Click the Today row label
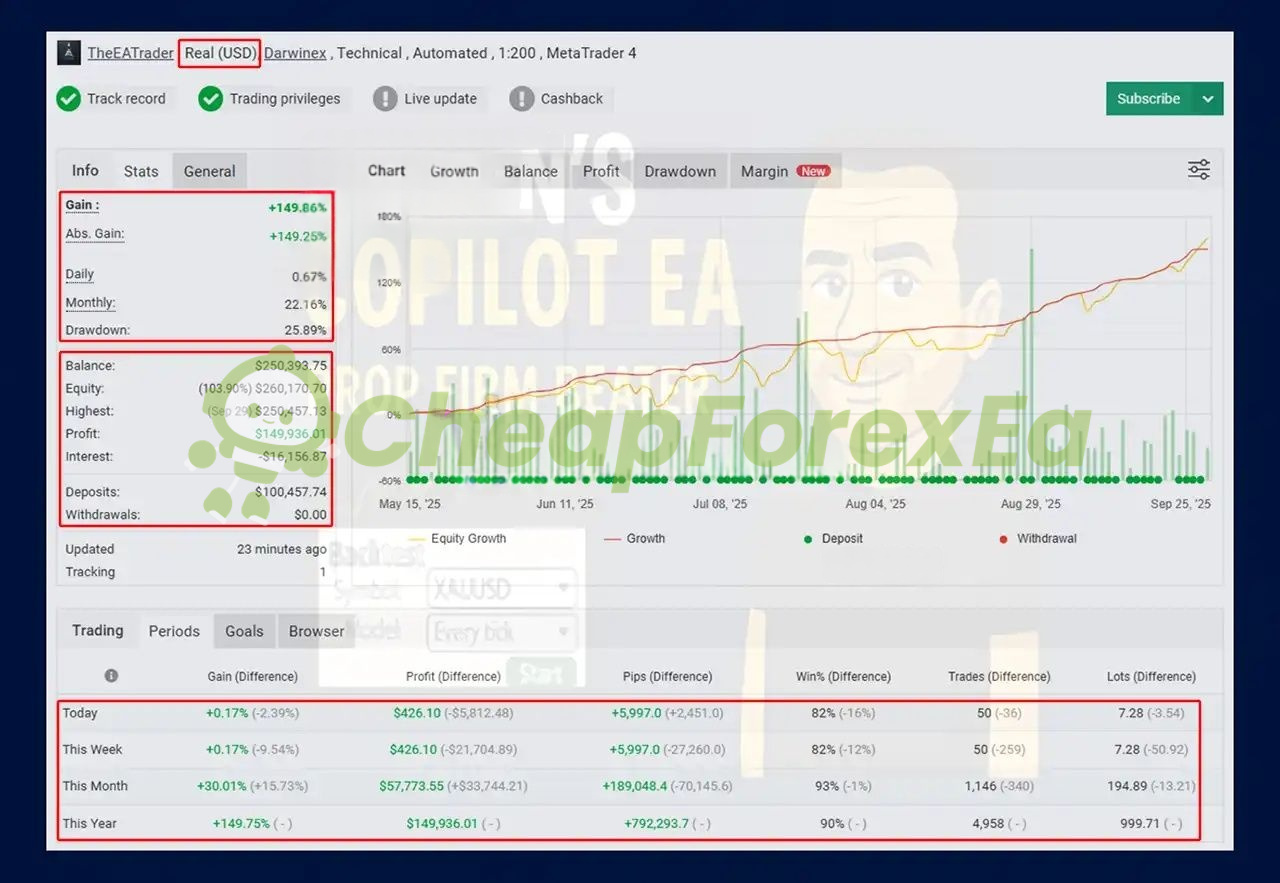Screen dimensions: 1280x883 pyautogui.click(x=80, y=713)
